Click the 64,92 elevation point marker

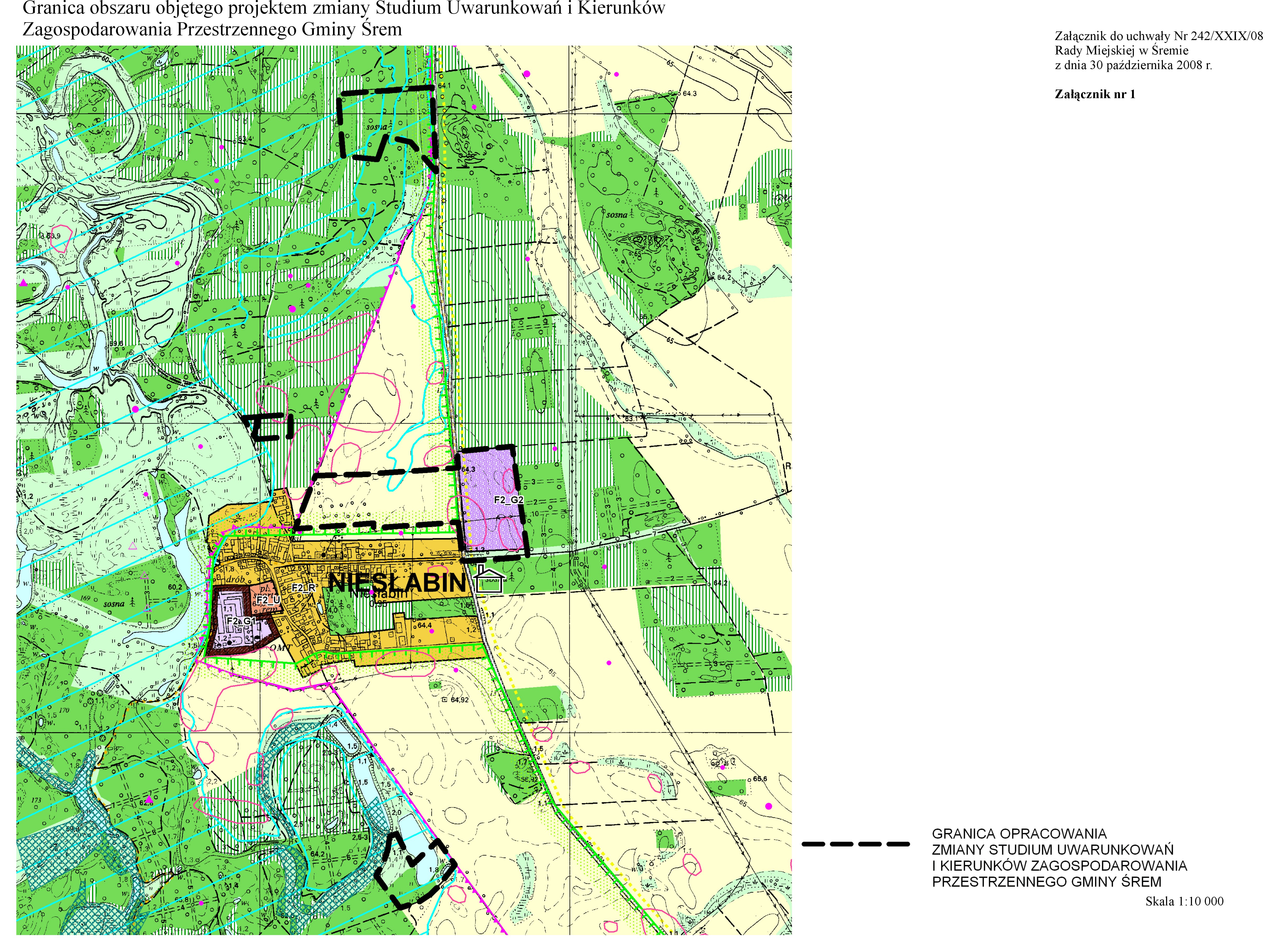click(444, 700)
